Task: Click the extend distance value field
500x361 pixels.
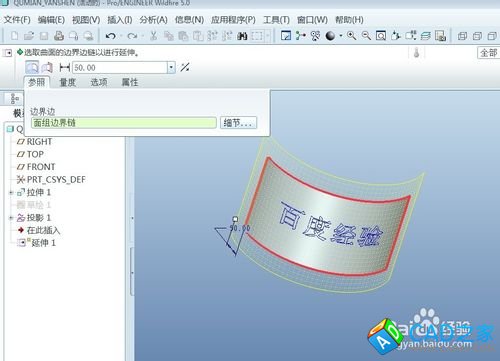Action: point(120,68)
